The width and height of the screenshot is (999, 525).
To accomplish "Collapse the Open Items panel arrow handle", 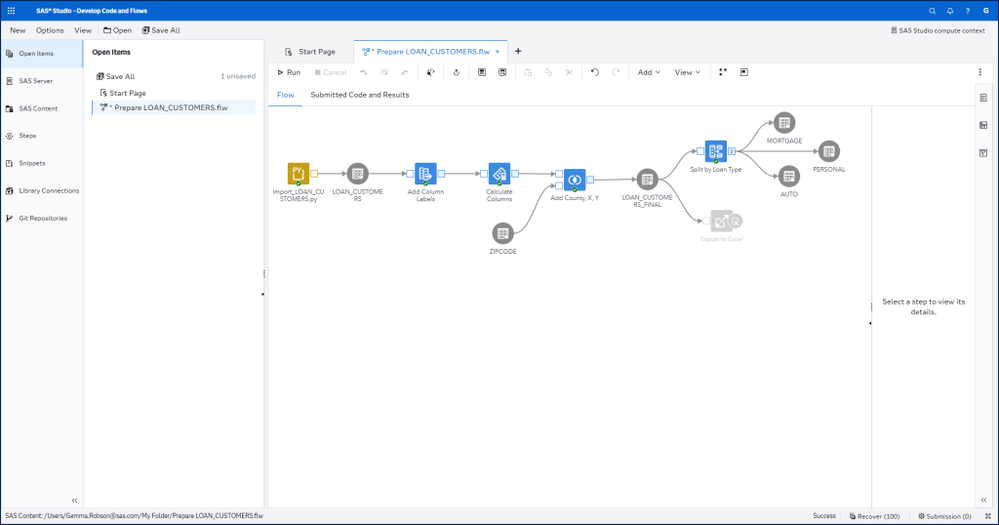I will (x=262, y=294).
